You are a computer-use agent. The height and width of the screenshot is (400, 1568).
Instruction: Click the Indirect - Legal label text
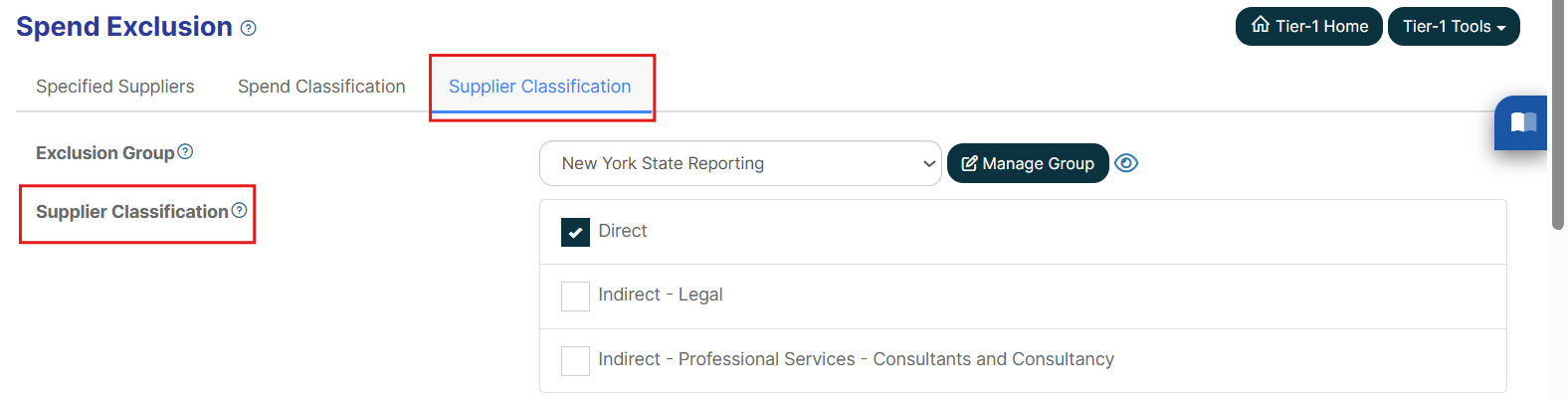tap(661, 295)
